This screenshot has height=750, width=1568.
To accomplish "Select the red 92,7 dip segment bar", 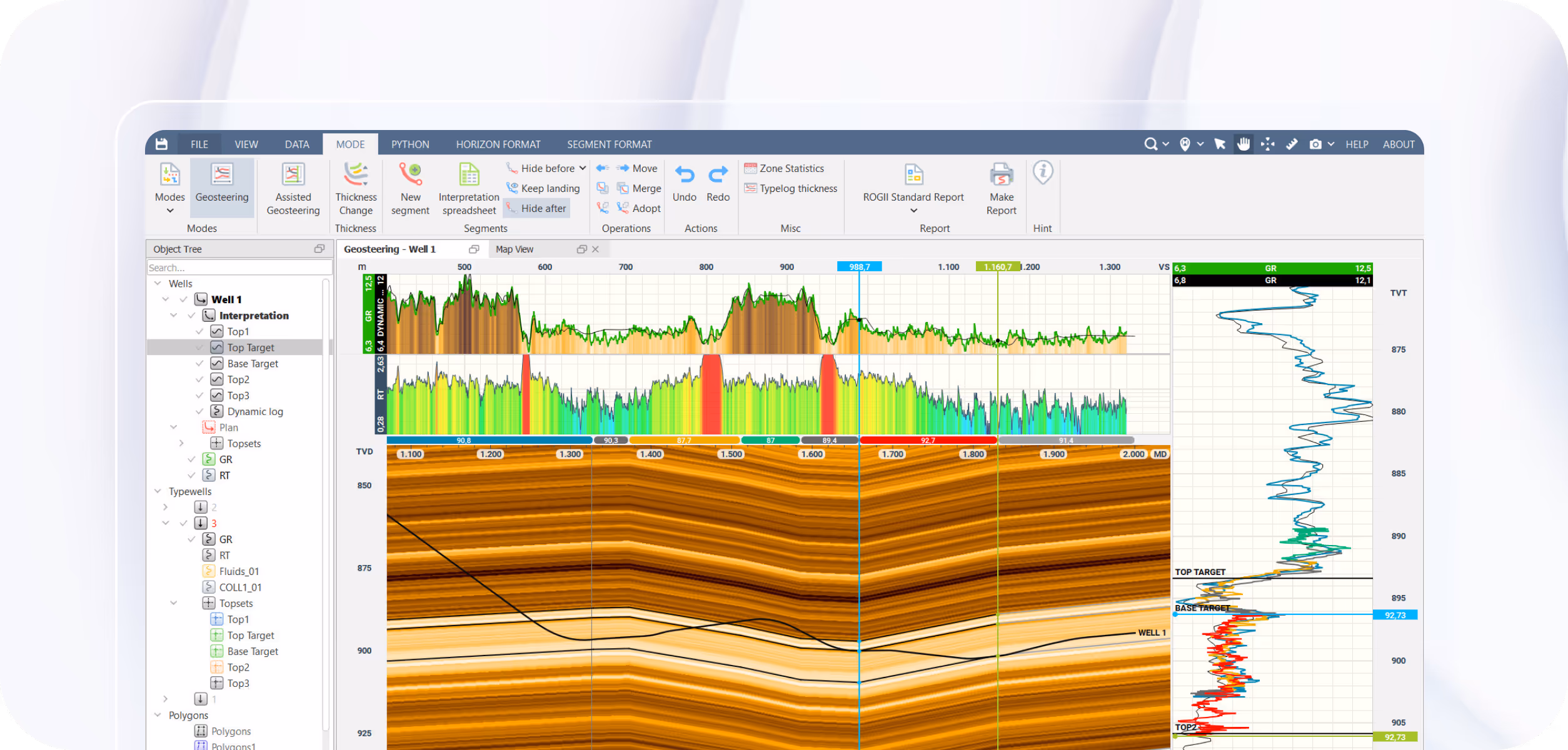I will tap(928, 440).
